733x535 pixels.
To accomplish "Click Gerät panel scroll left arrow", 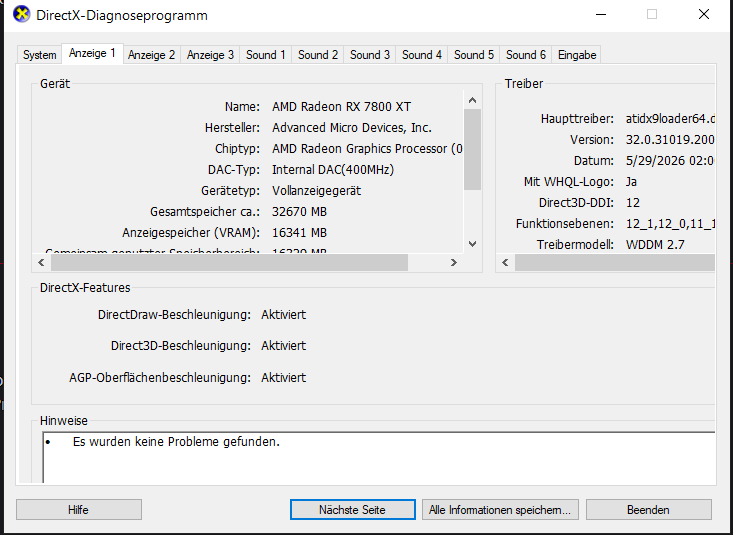I will pos(41,262).
